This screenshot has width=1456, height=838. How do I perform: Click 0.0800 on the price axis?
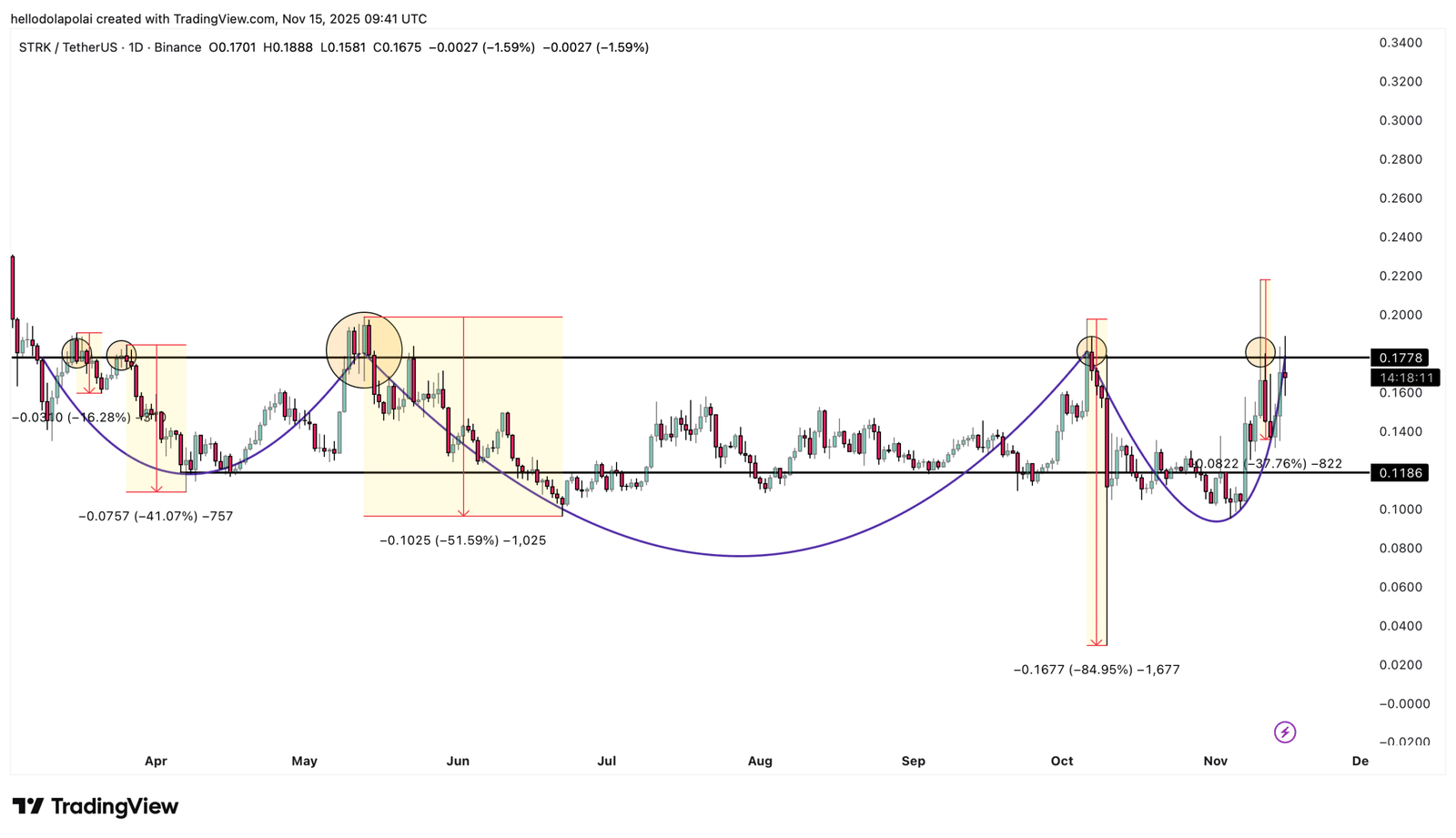click(x=1400, y=548)
